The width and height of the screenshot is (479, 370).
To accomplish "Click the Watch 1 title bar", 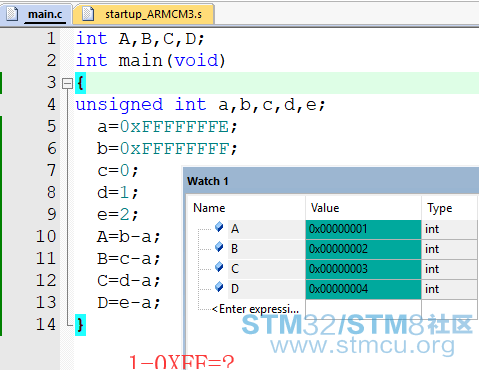I will click(x=331, y=181).
